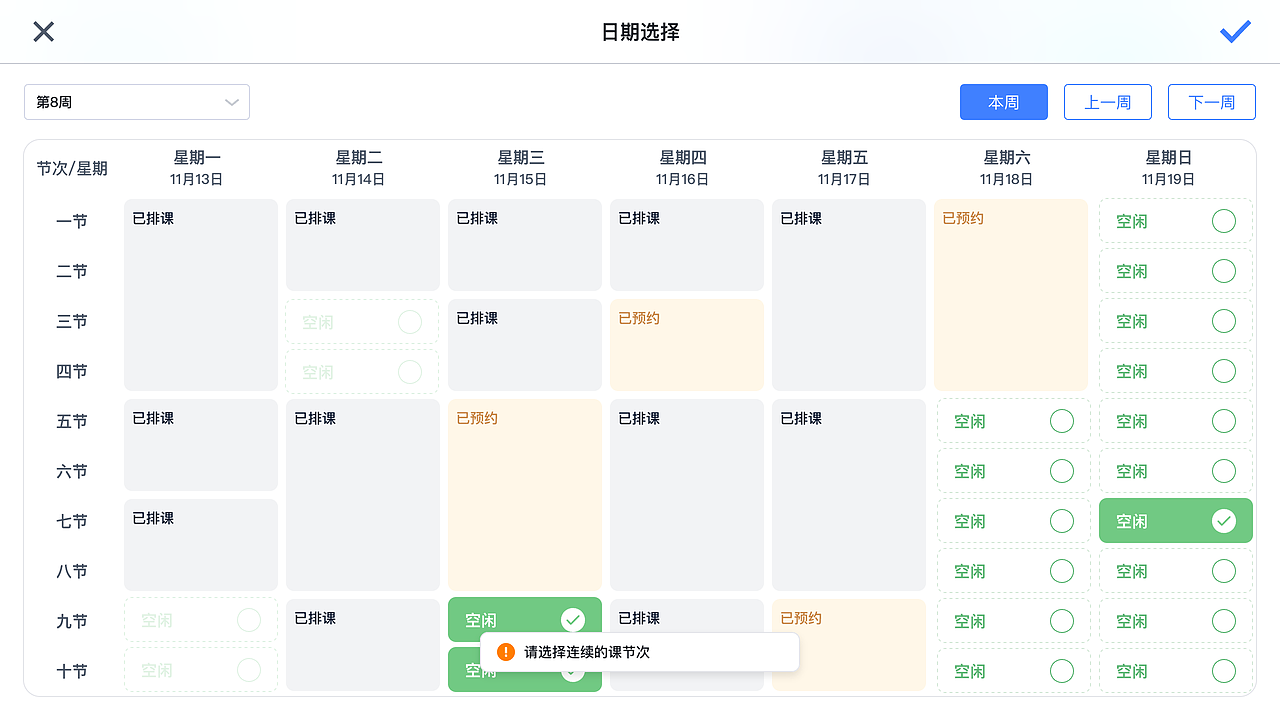Screen dimensions: 1280x720
Task: Click Monday's first 已排课 scheduled block
Action: 200,294
